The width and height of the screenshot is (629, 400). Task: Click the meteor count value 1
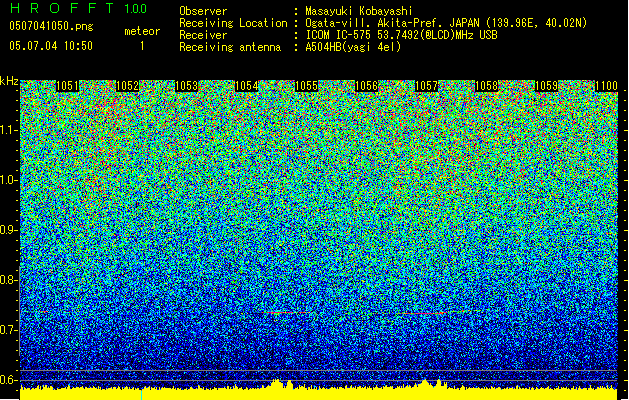tap(142, 46)
